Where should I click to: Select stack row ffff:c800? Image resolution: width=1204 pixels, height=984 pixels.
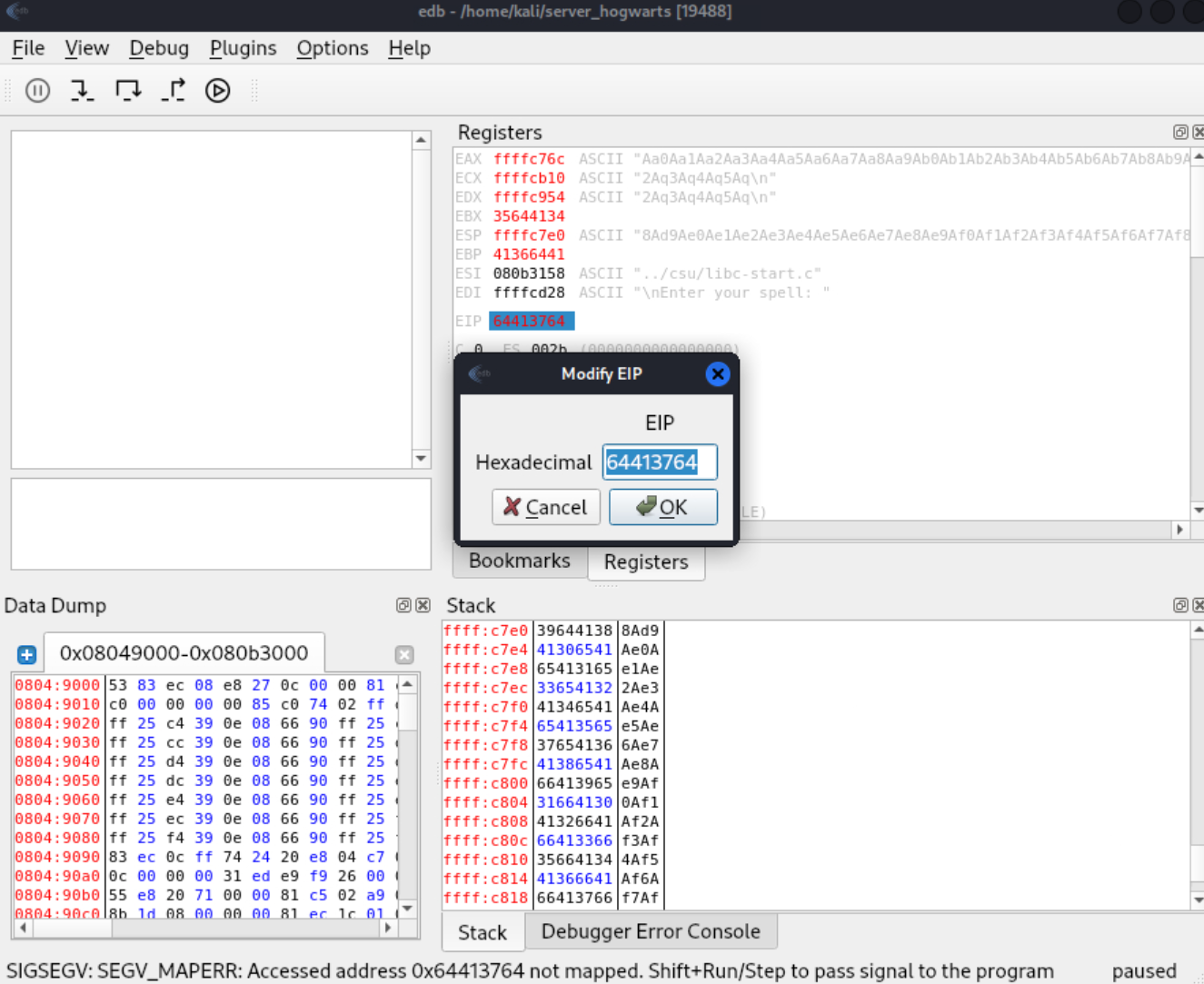coord(553,783)
